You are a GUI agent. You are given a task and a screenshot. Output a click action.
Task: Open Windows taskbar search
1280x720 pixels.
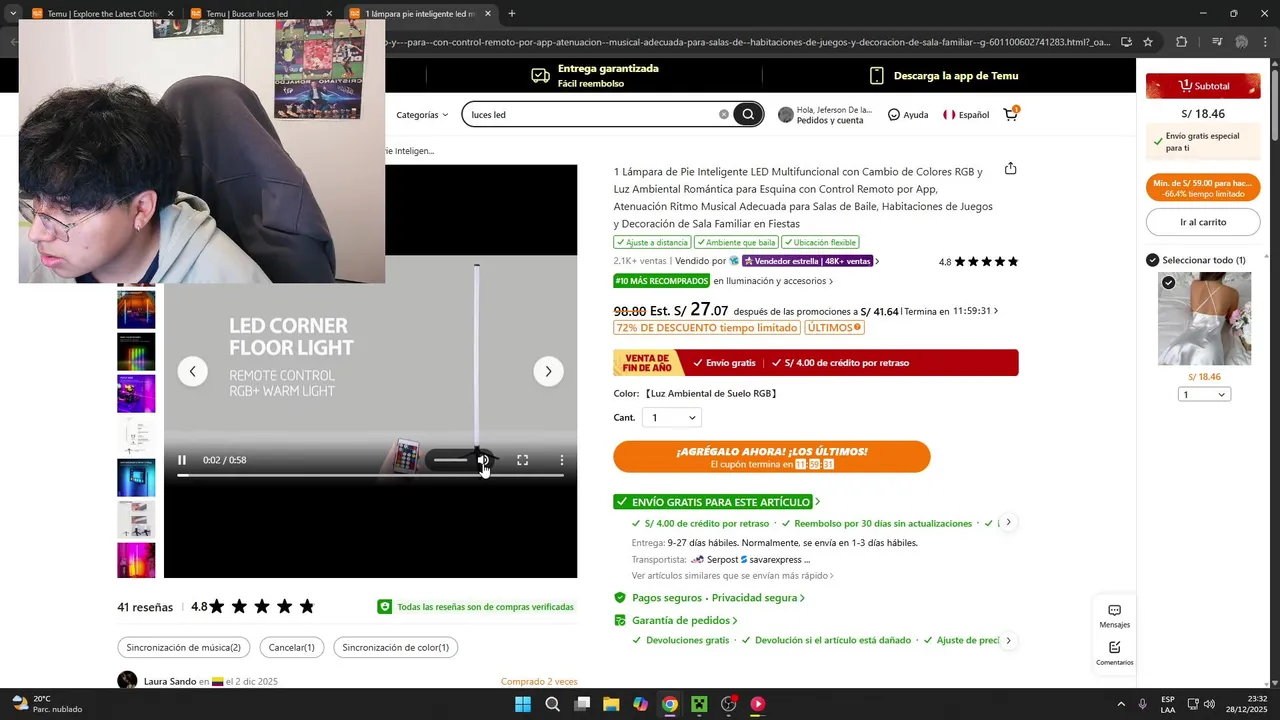pos(552,704)
